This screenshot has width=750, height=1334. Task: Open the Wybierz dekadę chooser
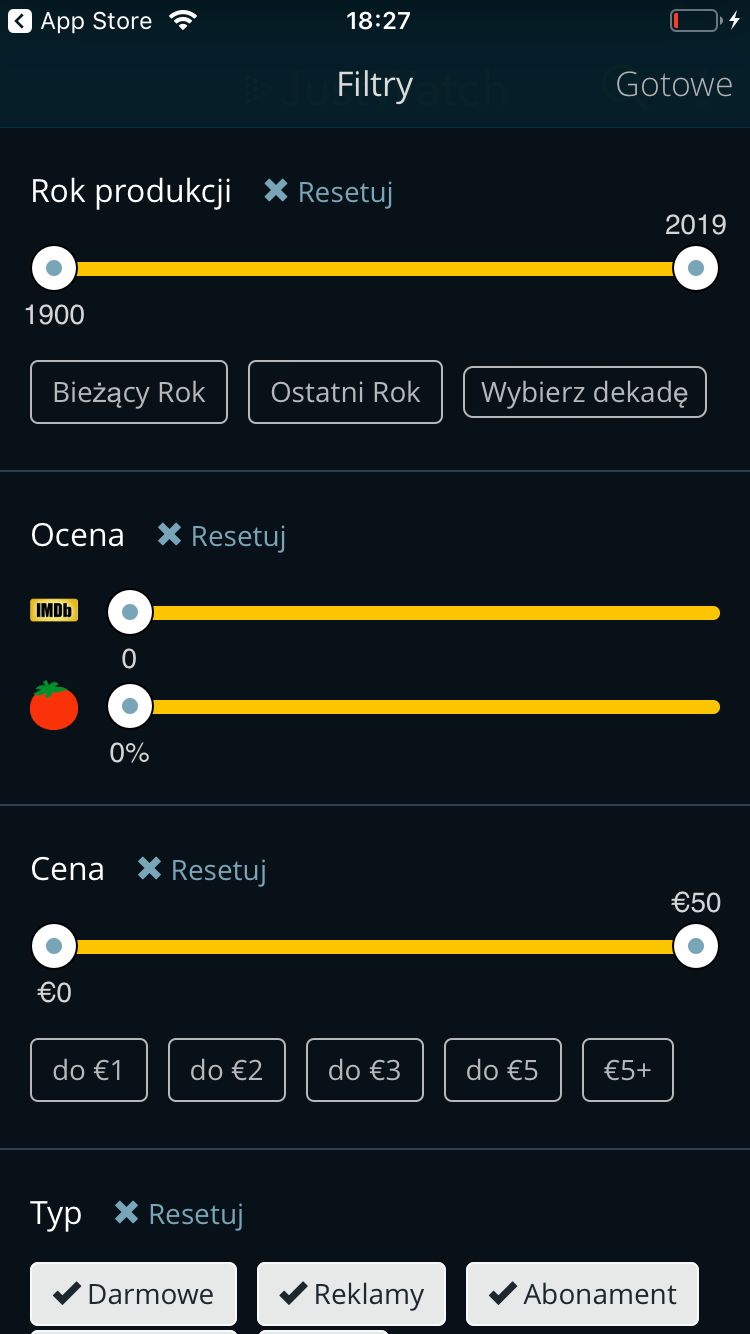pyautogui.click(x=585, y=392)
